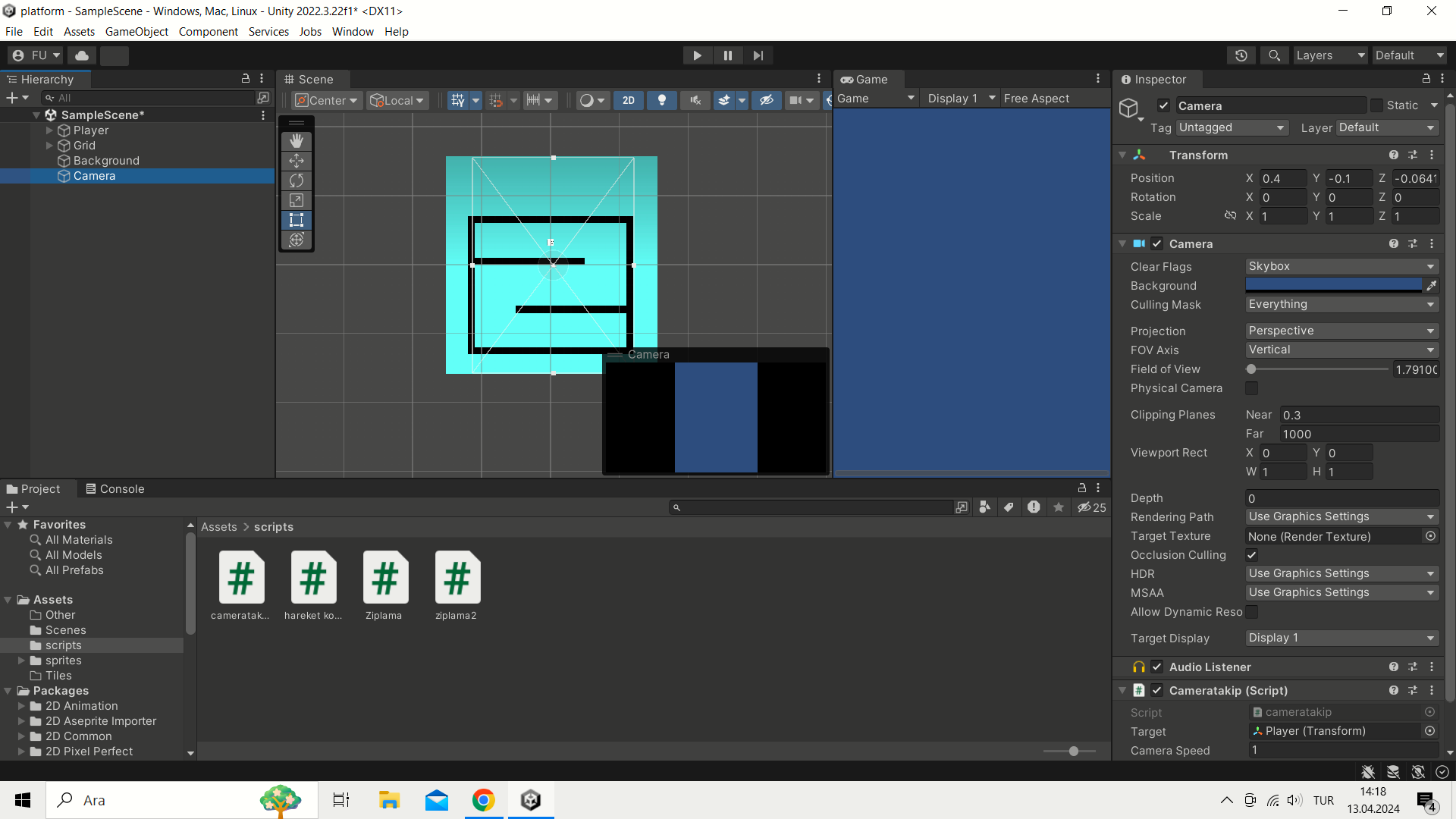Click the Background color swatch
1456x819 pixels.
pos(1333,285)
